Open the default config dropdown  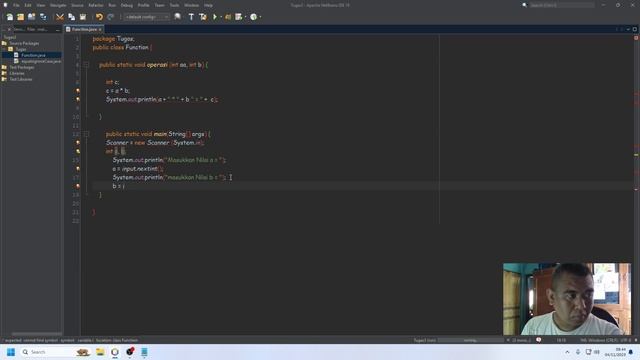(147, 17)
